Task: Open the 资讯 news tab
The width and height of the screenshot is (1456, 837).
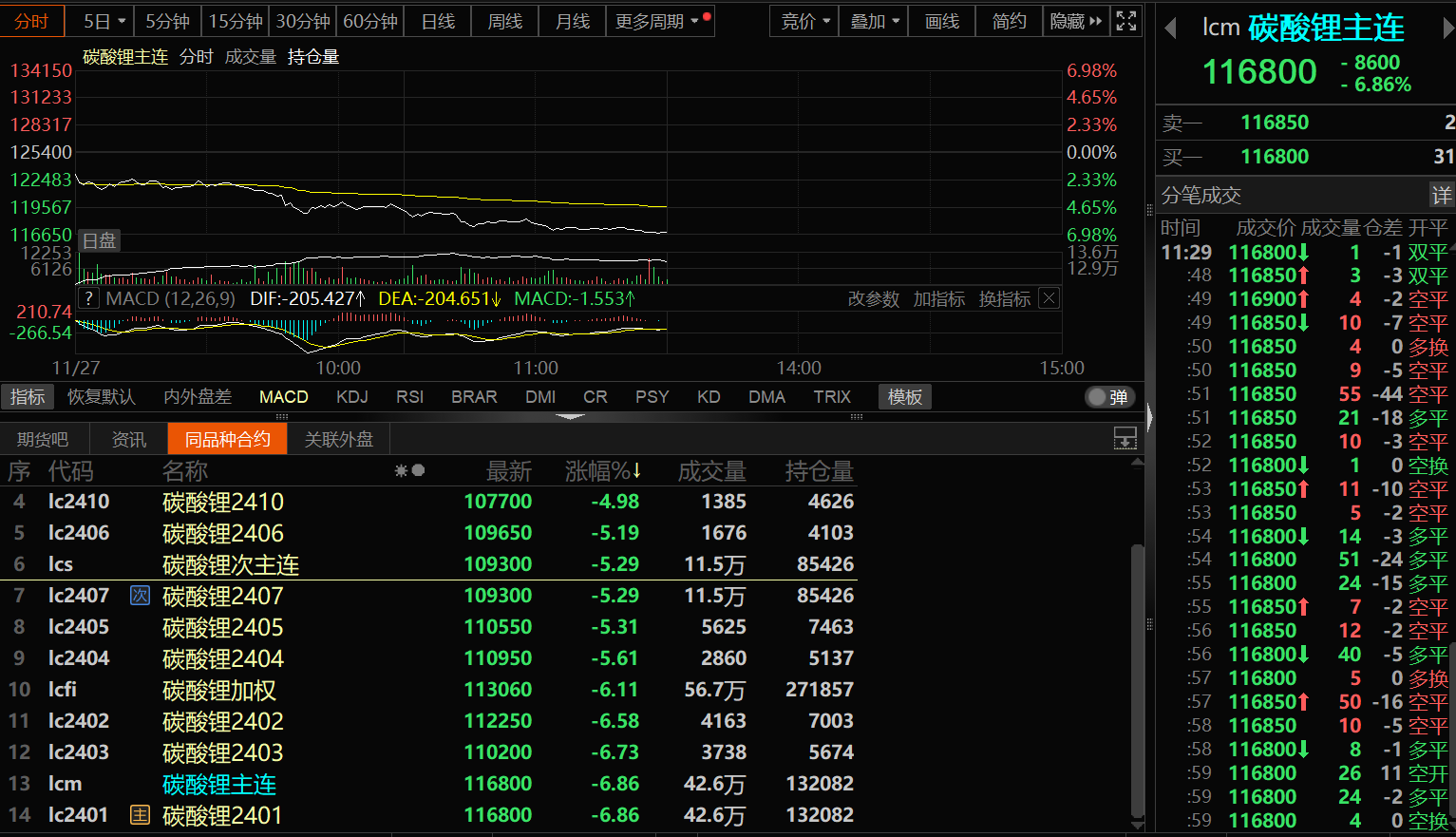Action: tap(128, 439)
